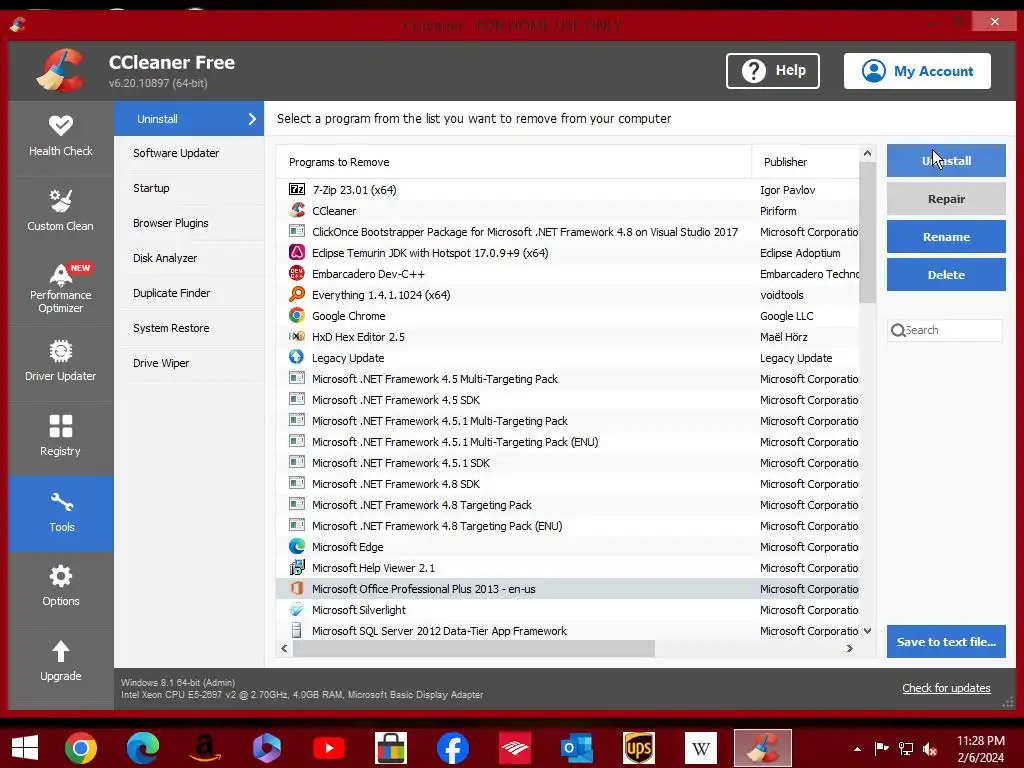This screenshot has height=768, width=1024.
Task: Click the muted volume tray icon
Action: click(929, 749)
